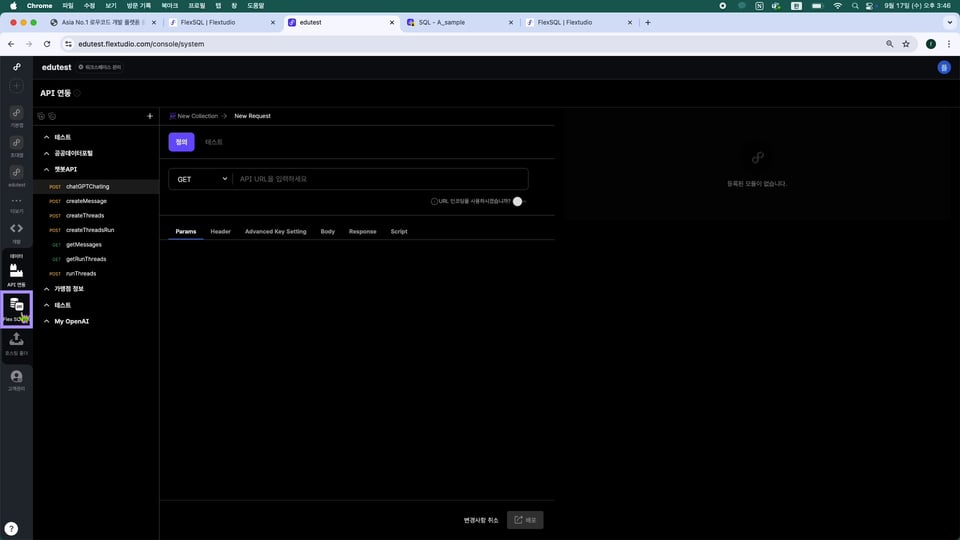Click New Collection in the breadcrumb
Screen dimensions: 960x540
click(197, 116)
